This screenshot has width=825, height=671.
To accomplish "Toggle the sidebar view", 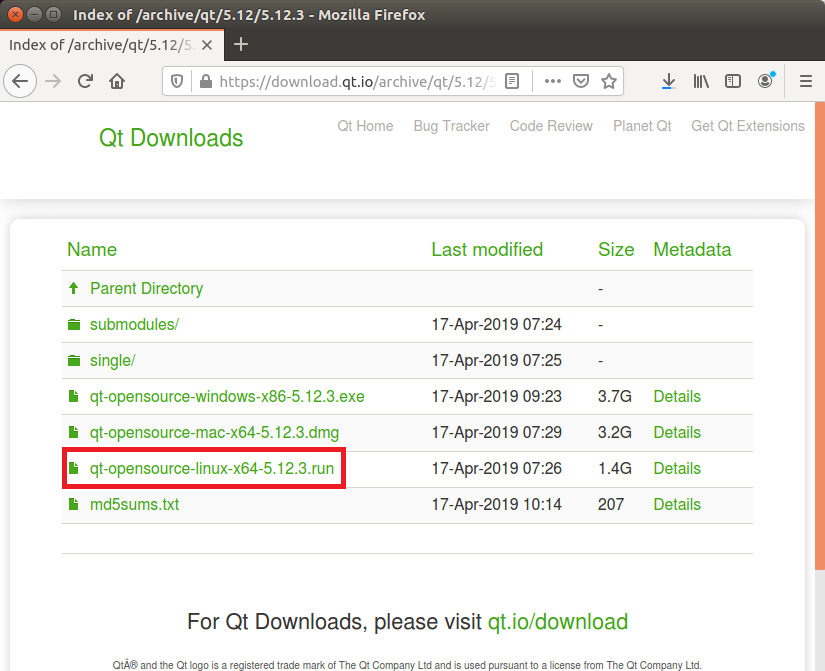I will pyautogui.click(x=732, y=81).
